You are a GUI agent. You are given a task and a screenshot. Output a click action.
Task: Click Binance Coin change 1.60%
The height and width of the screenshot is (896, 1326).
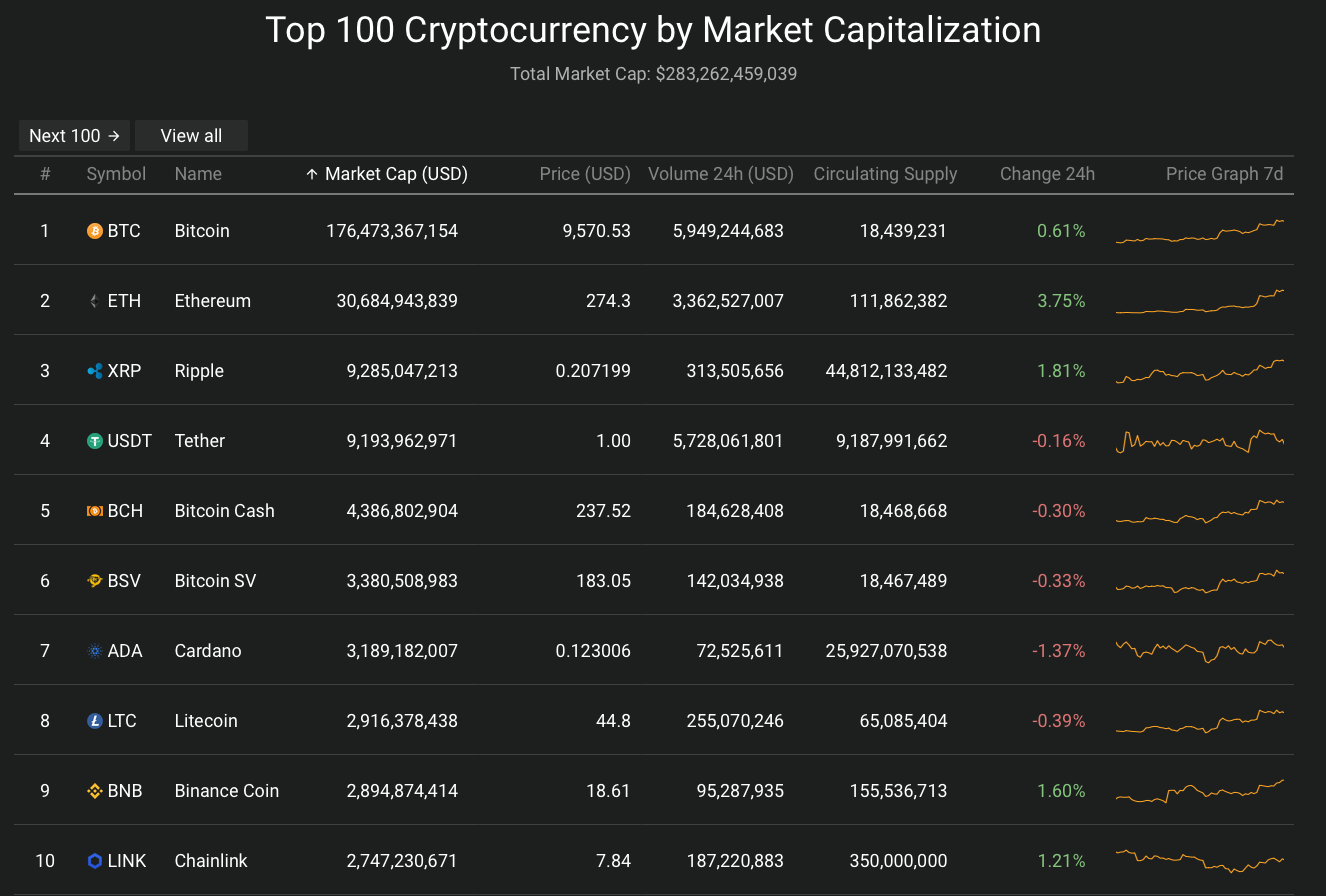pos(1061,791)
